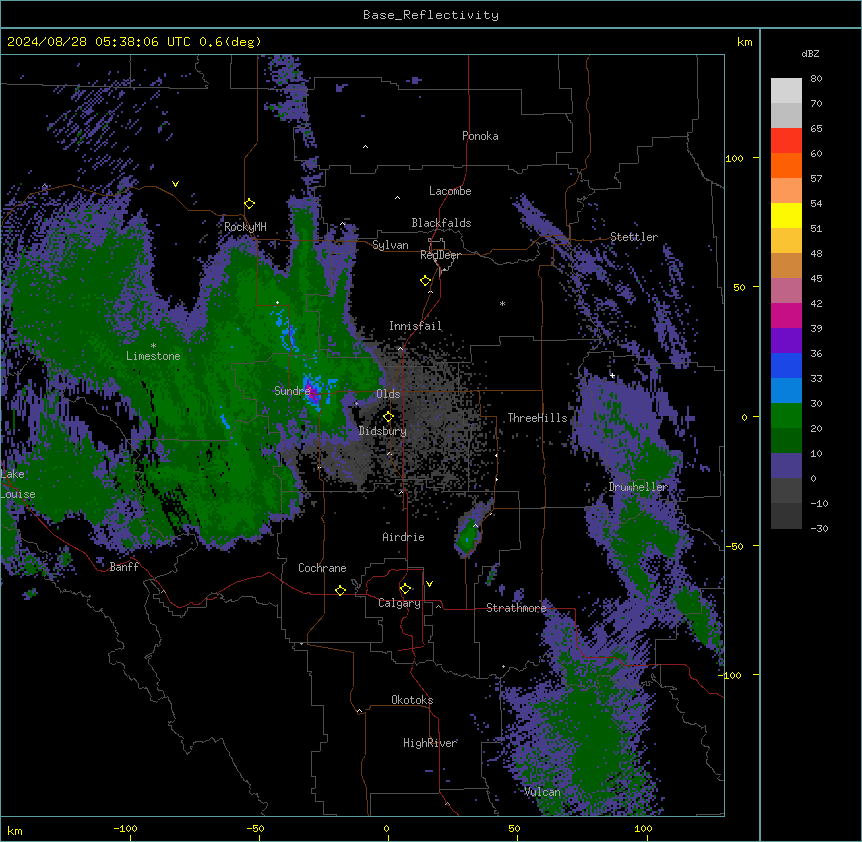Click the Airdrie label
Viewport: 862px width, 842px height.
403,537
